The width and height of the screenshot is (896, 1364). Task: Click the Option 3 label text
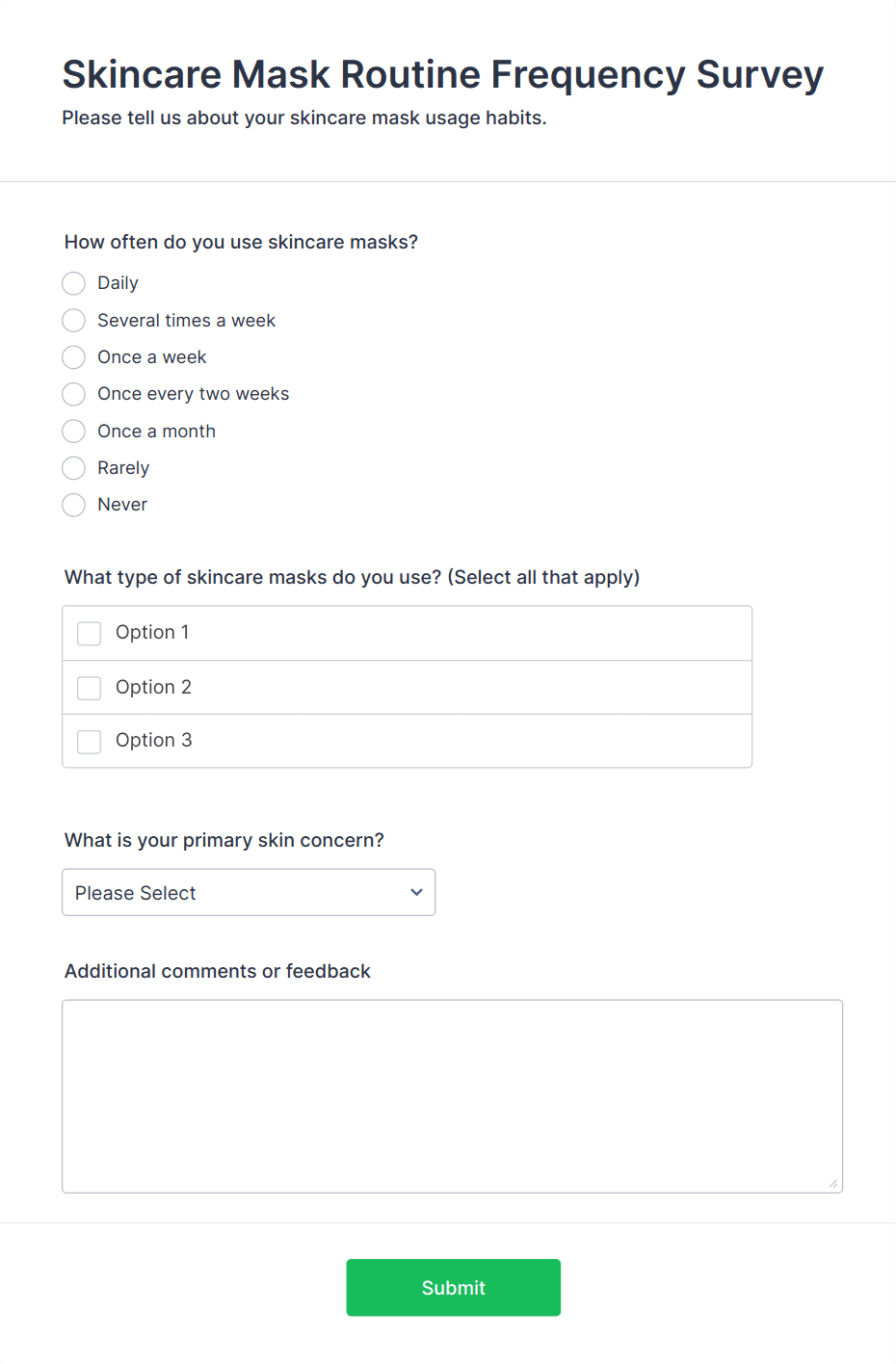pos(153,740)
